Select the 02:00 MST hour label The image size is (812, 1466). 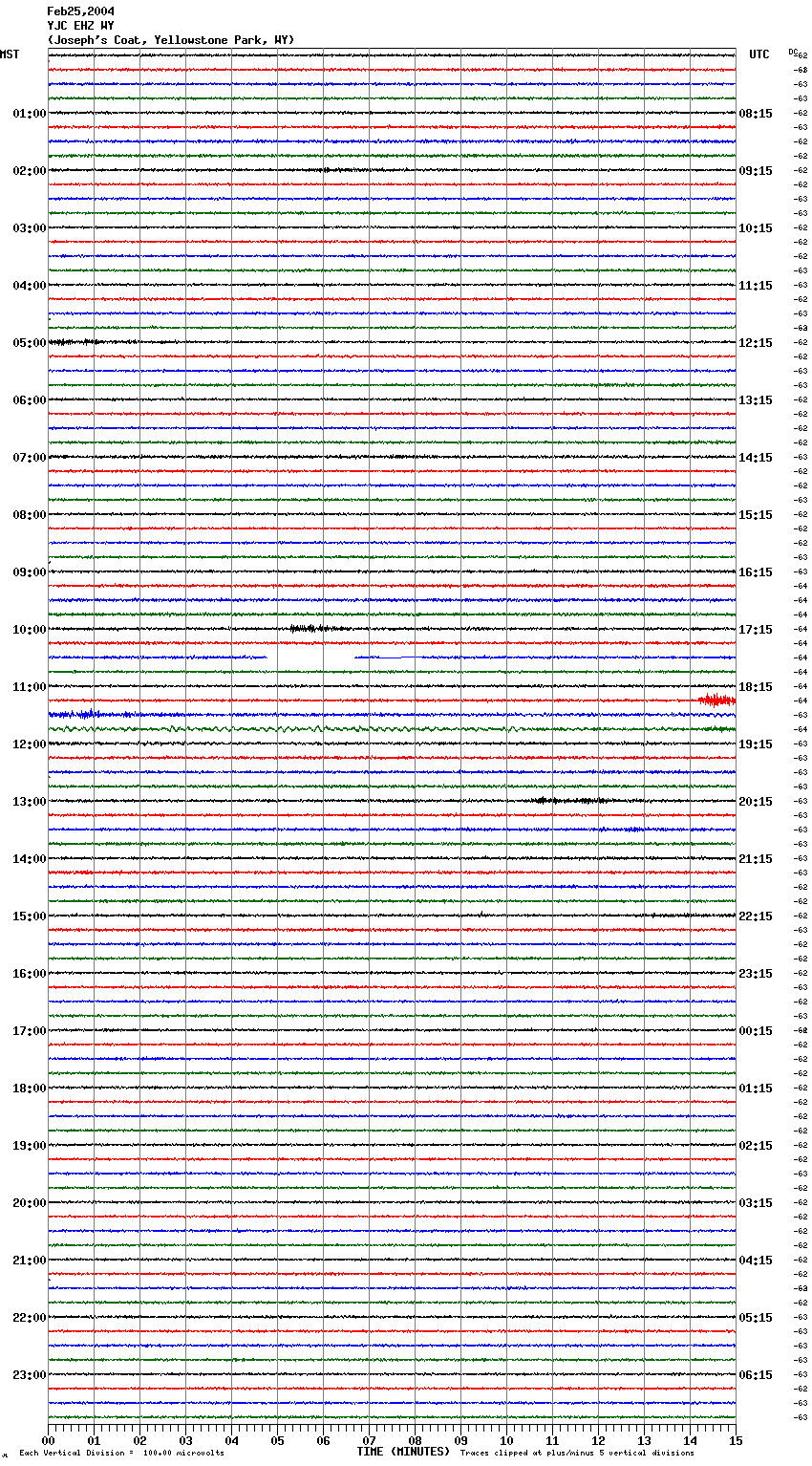tap(30, 171)
